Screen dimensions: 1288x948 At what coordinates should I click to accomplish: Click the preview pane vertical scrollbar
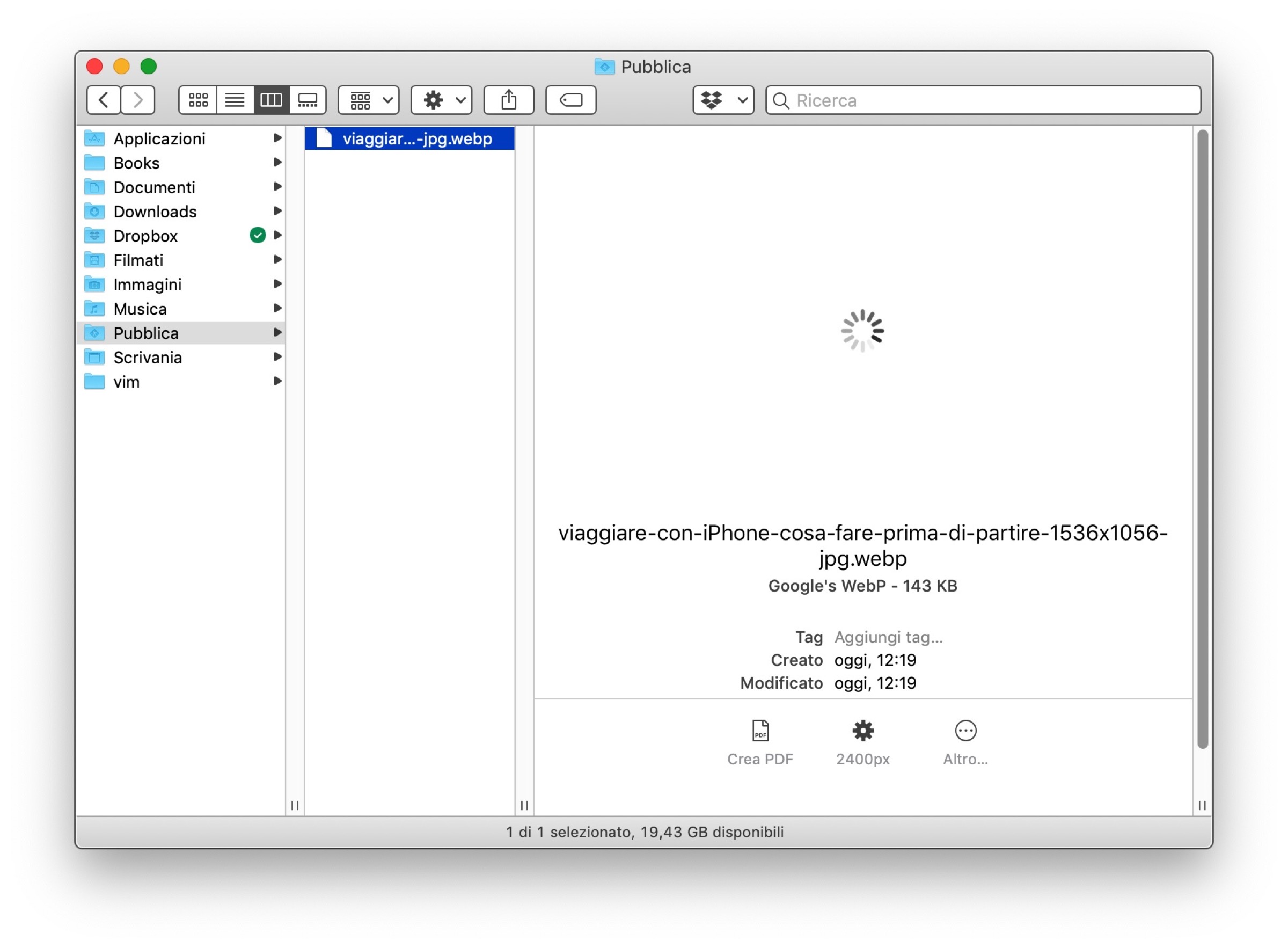(x=1202, y=439)
